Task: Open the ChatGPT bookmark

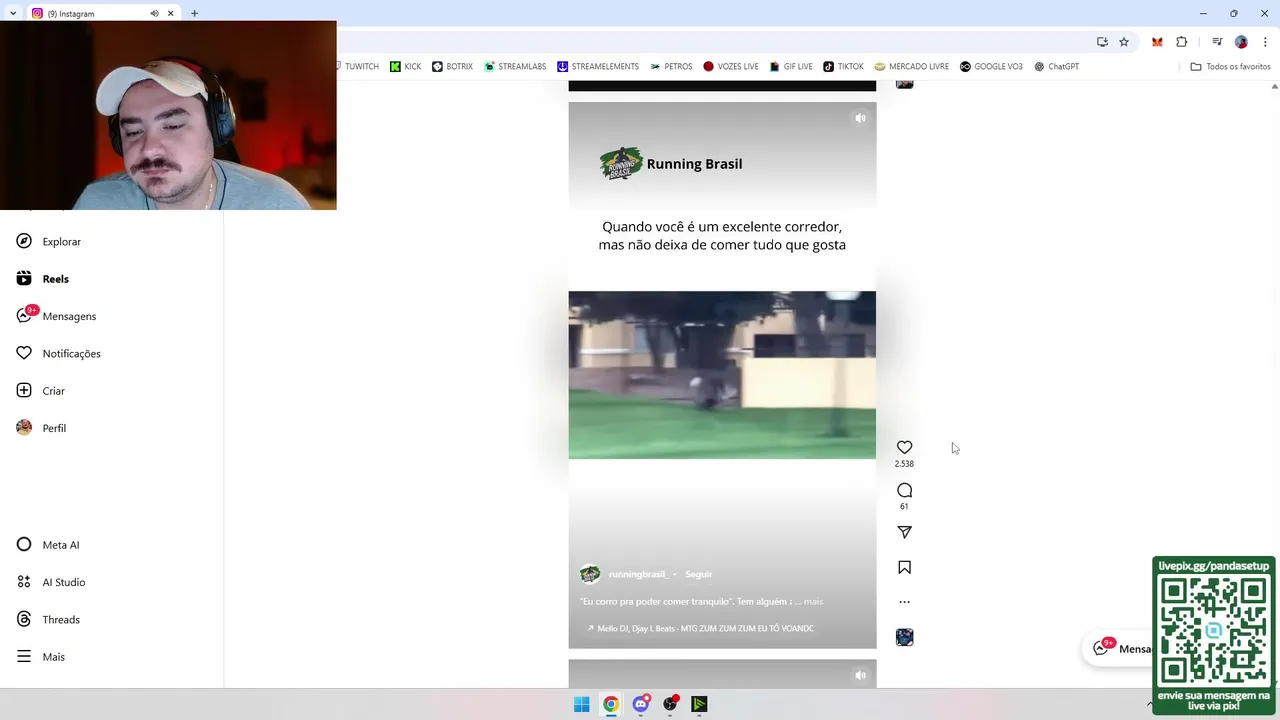Action: [x=1056, y=66]
